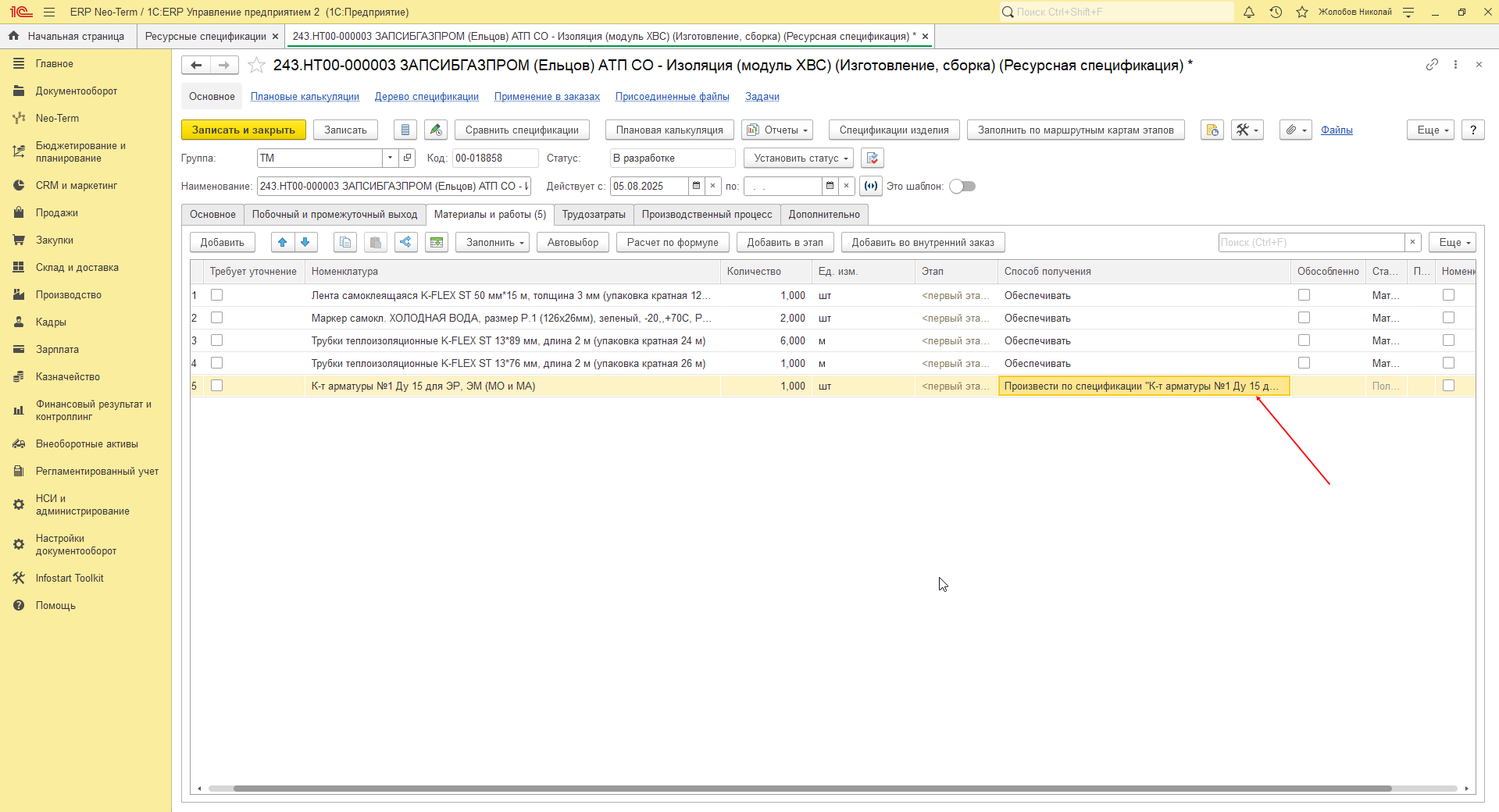This screenshot has height=812, width=1499.
Task: Click the 'Код' field 00-018858
Action: tap(495, 158)
